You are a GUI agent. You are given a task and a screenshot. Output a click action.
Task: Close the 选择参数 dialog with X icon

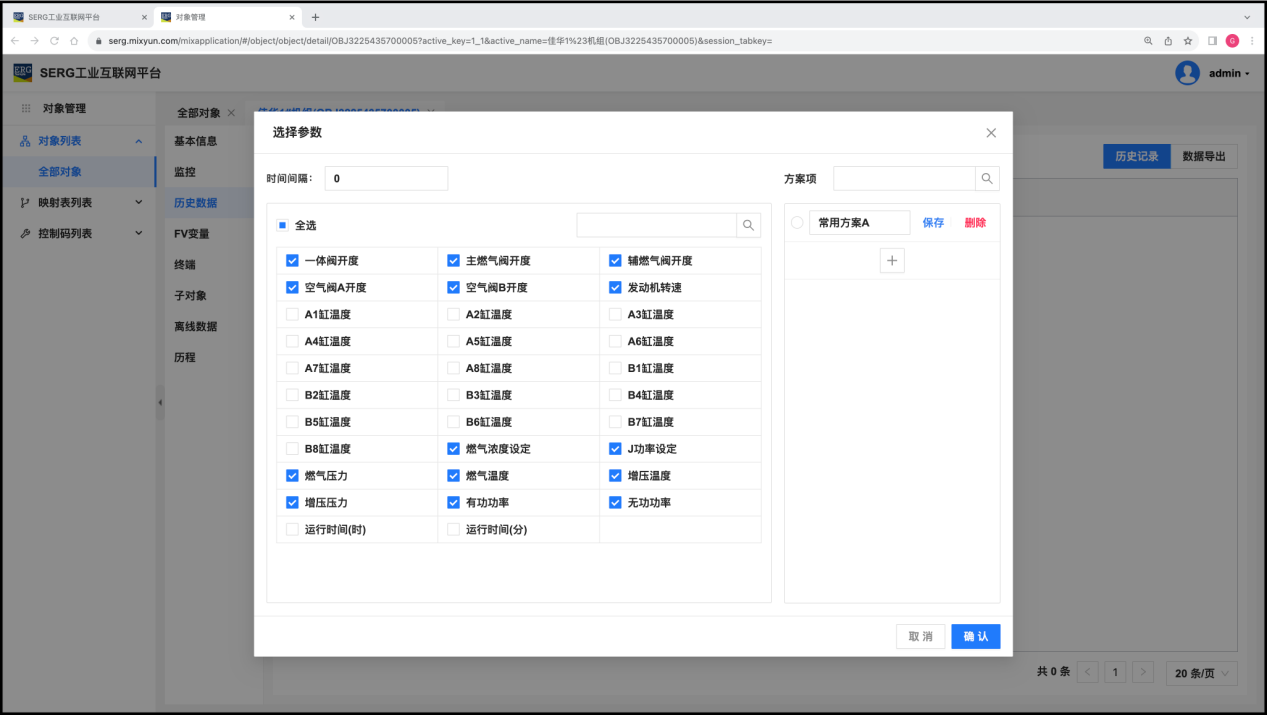point(991,133)
